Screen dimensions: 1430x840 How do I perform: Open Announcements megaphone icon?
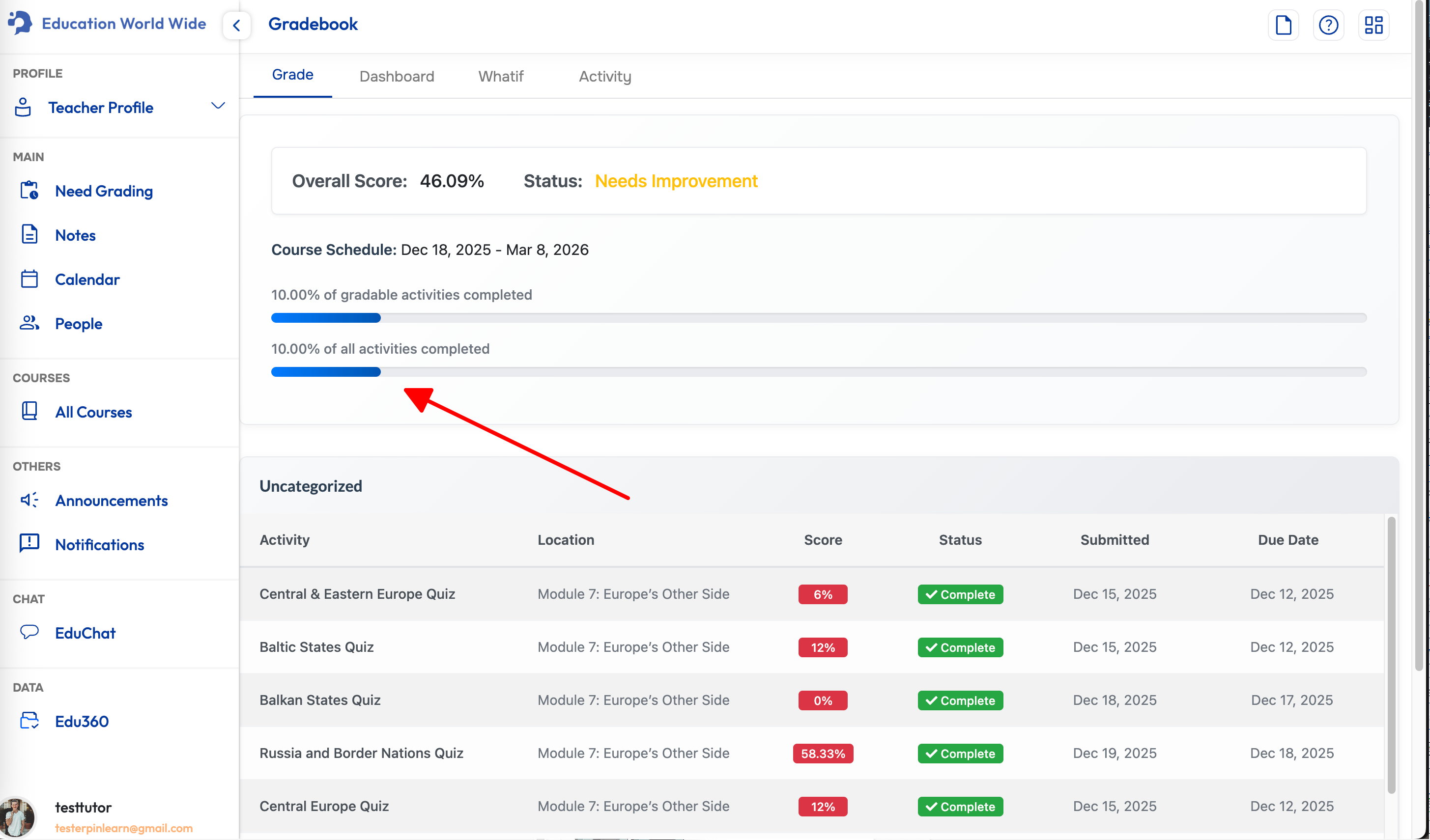coord(29,500)
